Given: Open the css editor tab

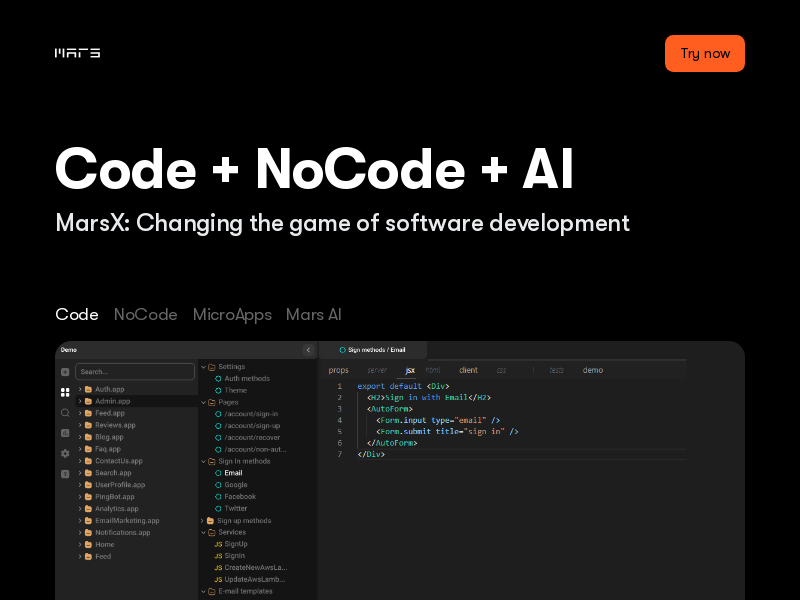Looking at the screenshot, I should 501,370.
